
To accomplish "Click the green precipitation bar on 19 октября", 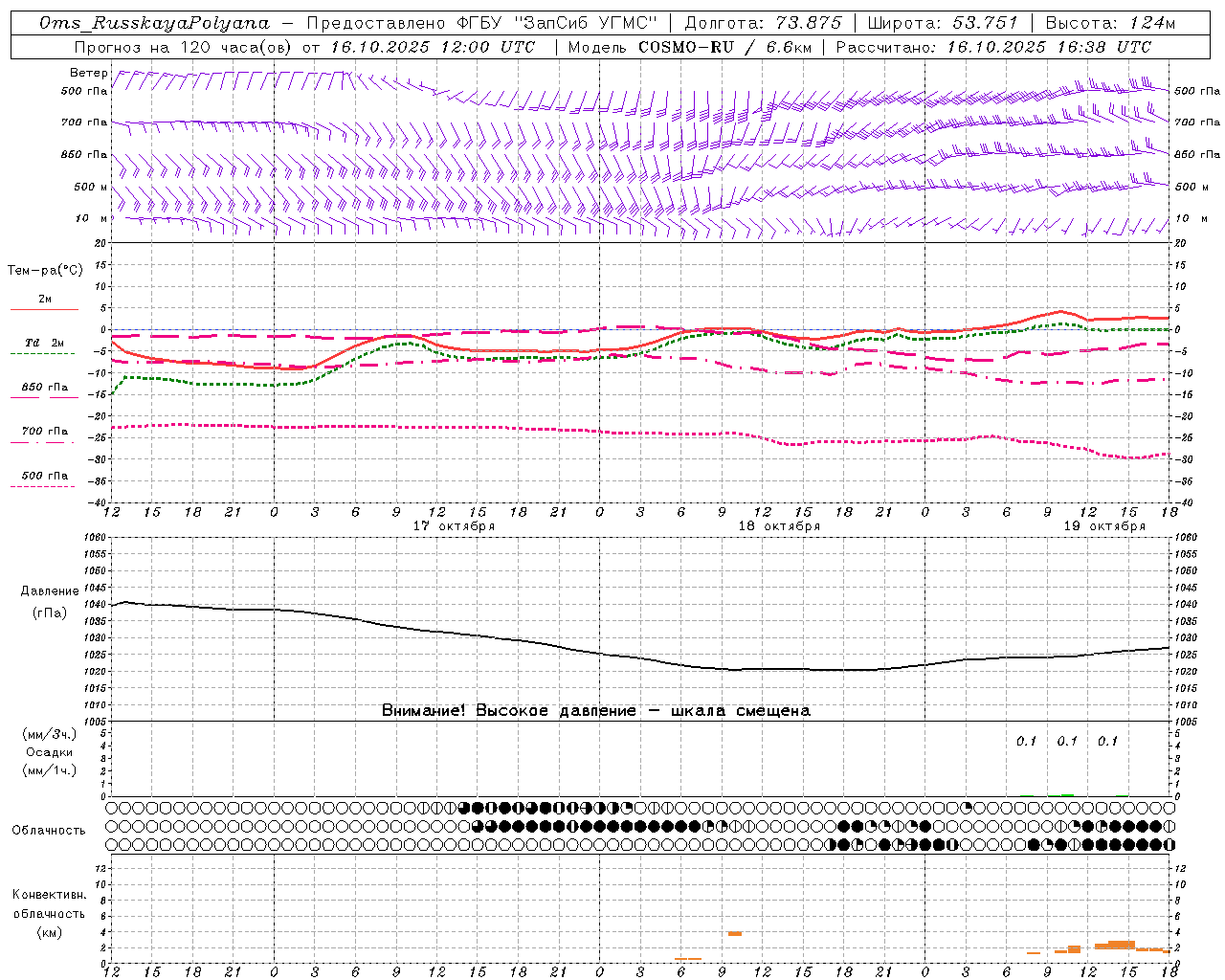I will tap(1067, 794).
